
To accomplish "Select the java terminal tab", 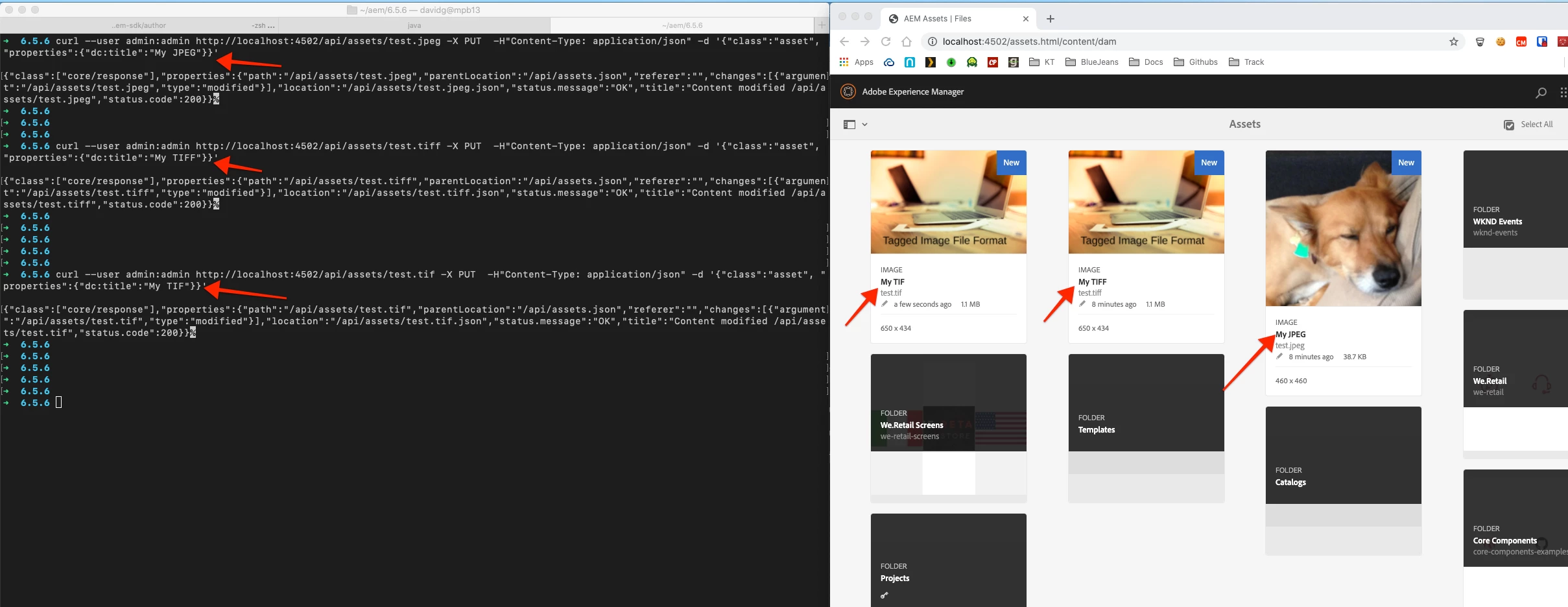I will 414,25.
